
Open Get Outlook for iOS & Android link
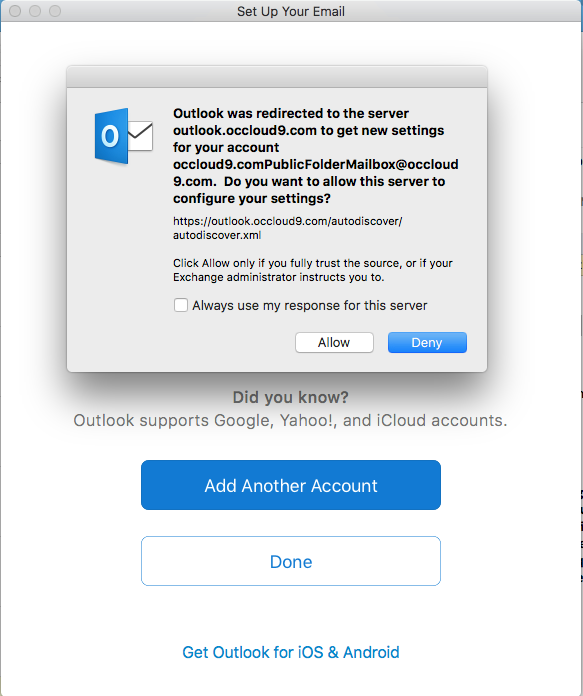[291, 652]
